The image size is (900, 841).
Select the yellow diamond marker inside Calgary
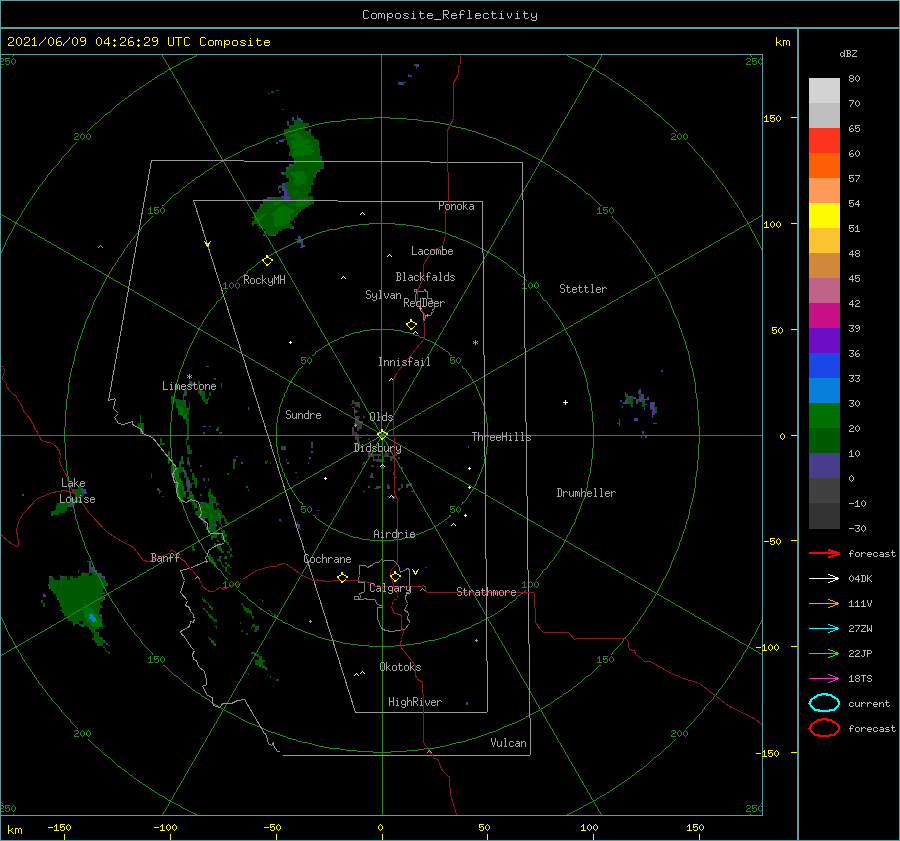click(395, 576)
